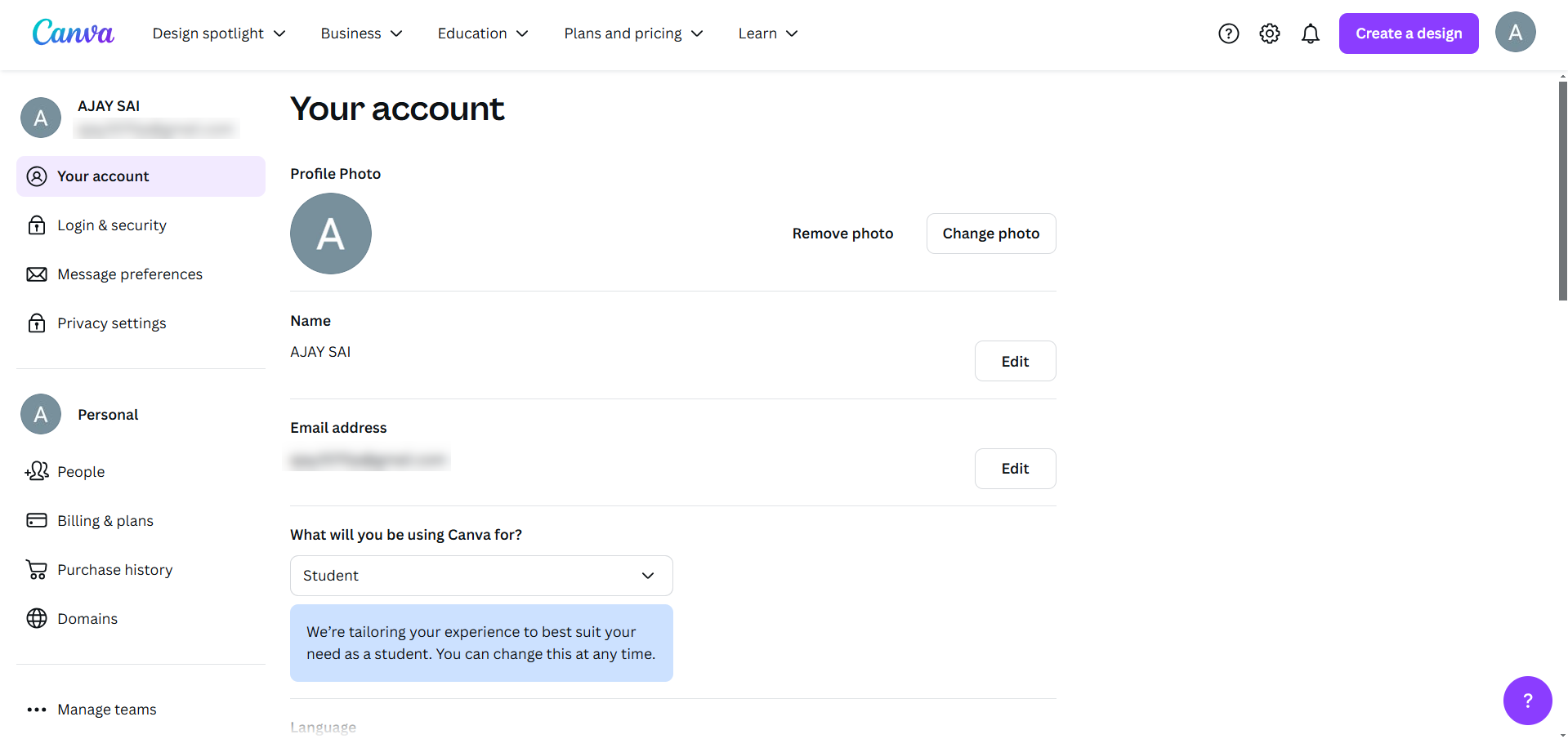The width and height of the screenshot is (1568, 739).
Task: Click the profile photo thumbnail
Action: pos(331,234)
